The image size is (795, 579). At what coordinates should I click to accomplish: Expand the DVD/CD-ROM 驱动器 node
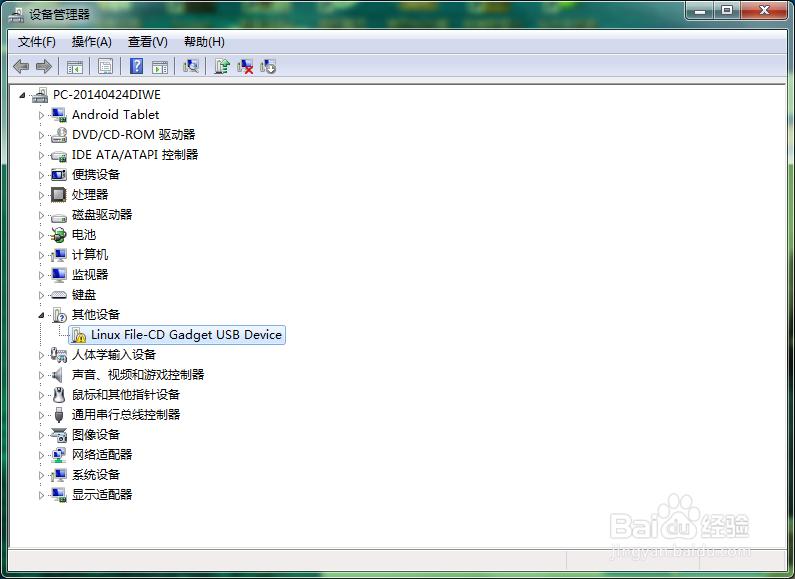point(42,135)
